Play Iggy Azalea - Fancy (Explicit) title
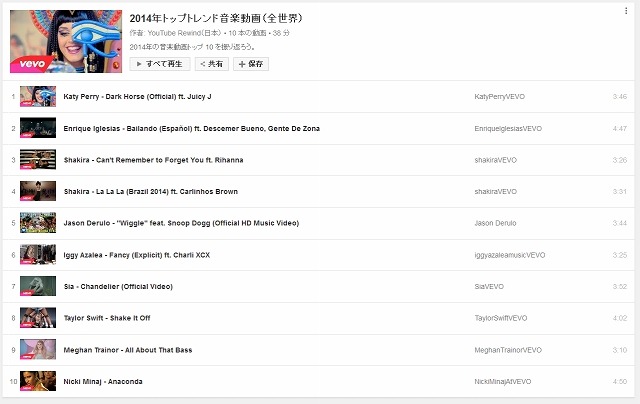Image resolution: width=640 pixels, height=404 pixels. click(136, 255)
